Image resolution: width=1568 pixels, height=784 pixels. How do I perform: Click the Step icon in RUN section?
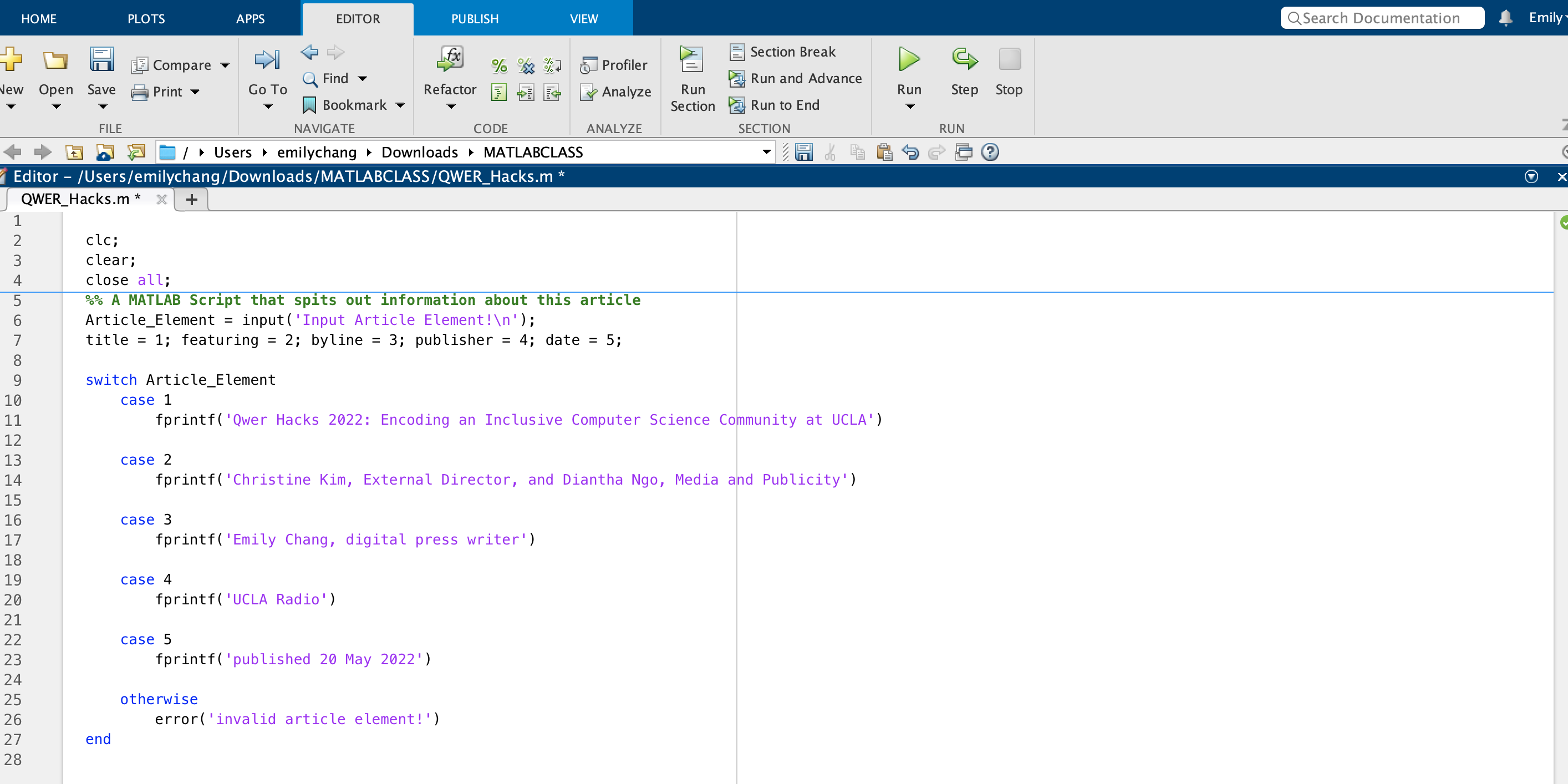(964, 60)
